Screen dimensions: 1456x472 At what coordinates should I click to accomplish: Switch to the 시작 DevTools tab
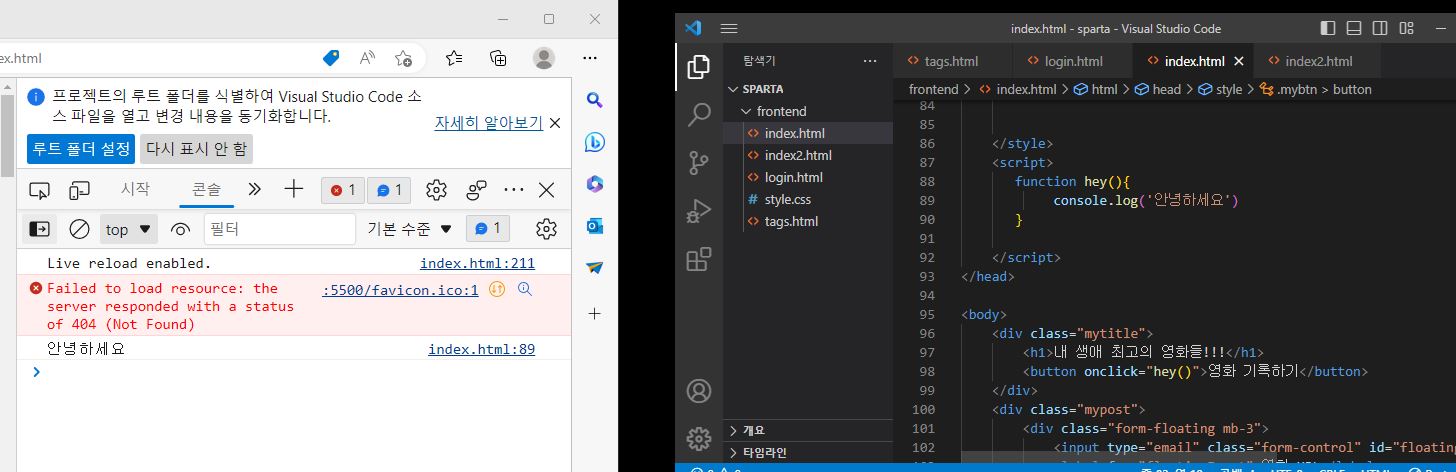coord(135,189)
